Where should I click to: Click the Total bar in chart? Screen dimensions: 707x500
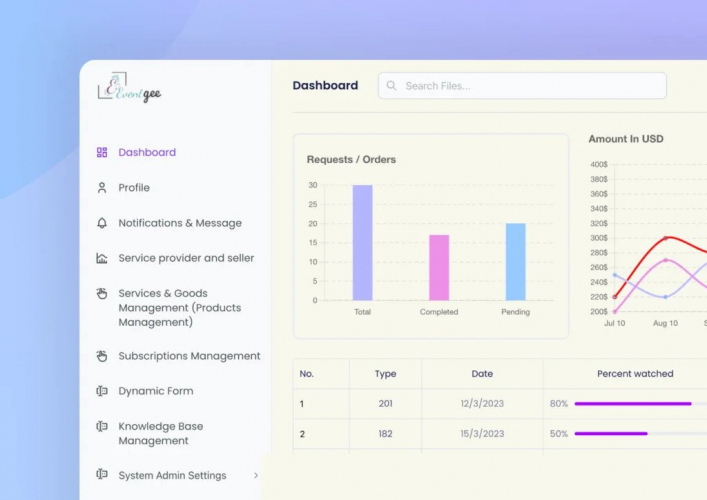coord(363,243)
